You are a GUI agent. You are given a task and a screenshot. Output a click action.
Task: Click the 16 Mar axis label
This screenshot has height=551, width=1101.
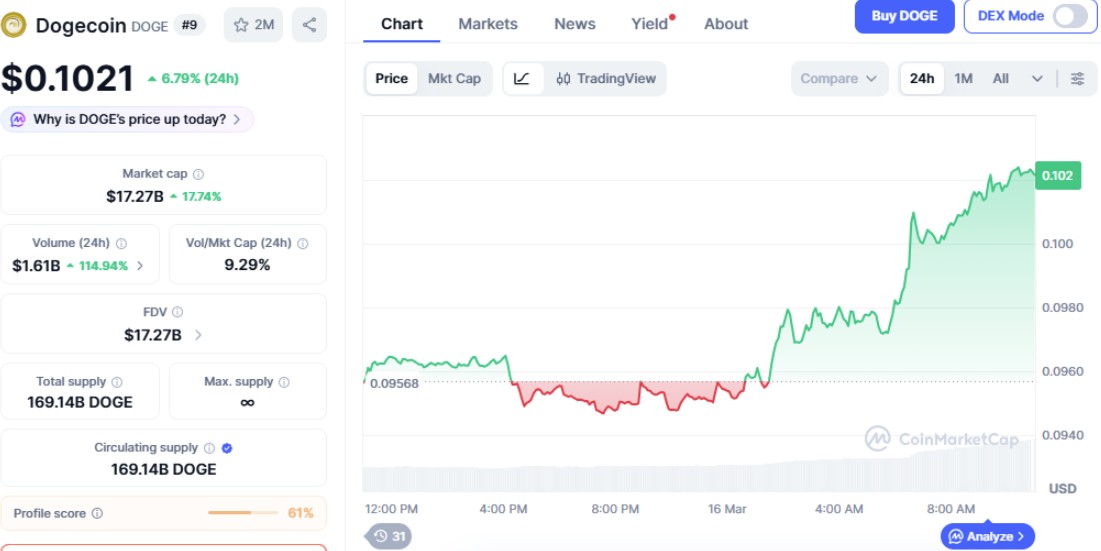coord(727,509)
